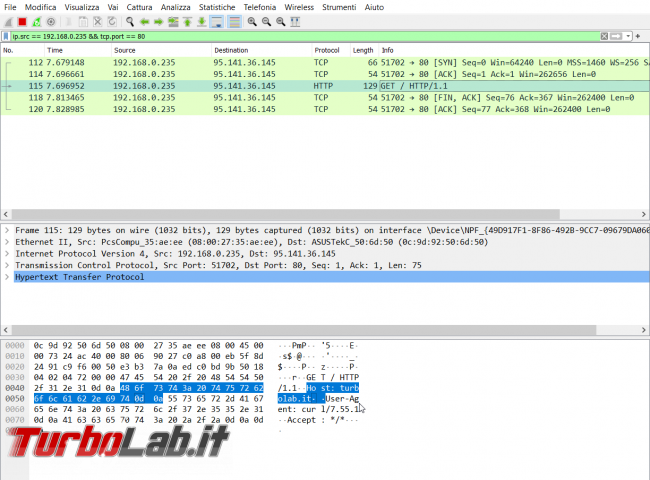Zoom in on packet text

(252, 22)
